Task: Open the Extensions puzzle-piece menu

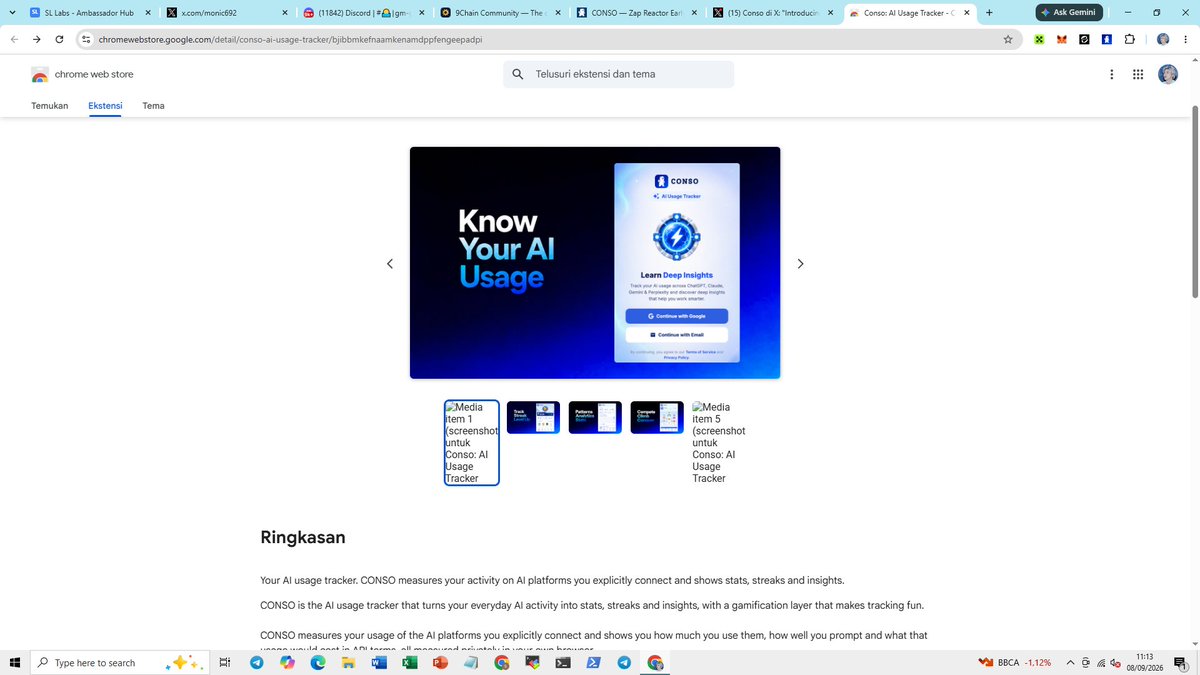Action: 1129,39
